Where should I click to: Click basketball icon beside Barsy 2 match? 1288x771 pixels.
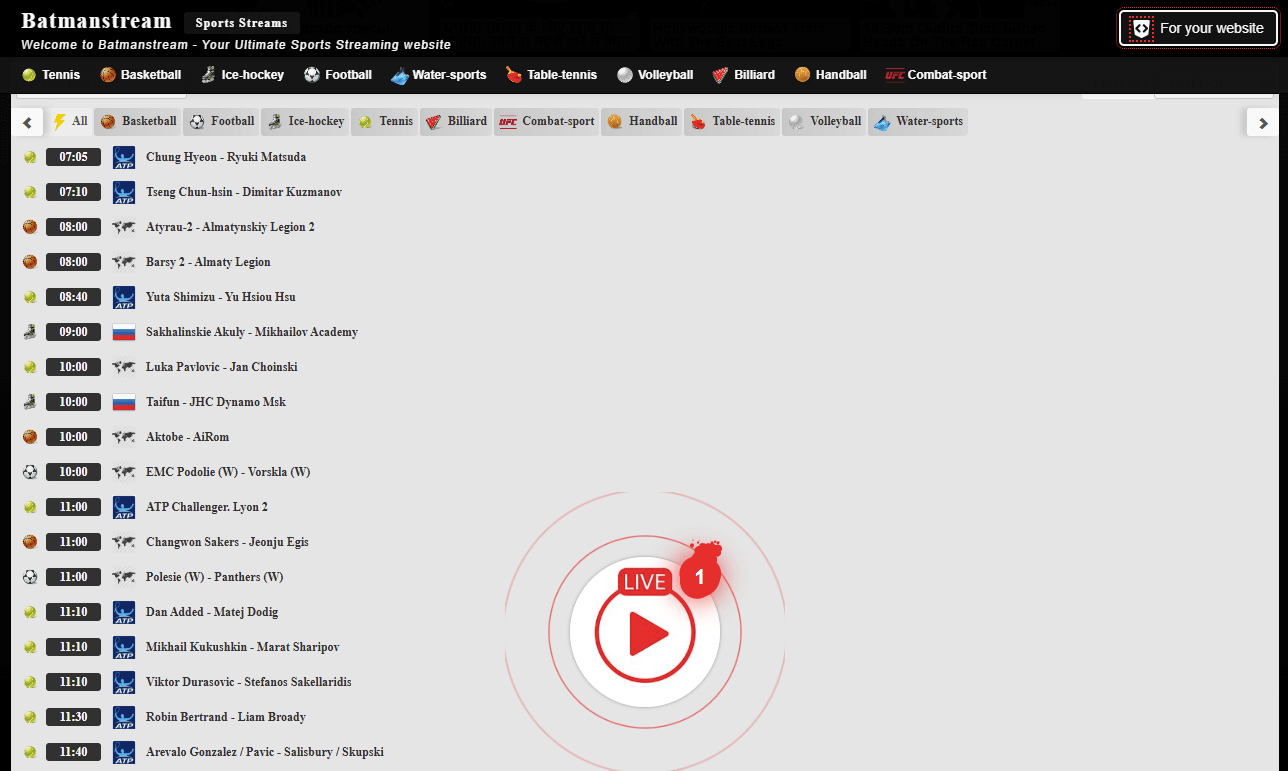pos(30,262)
